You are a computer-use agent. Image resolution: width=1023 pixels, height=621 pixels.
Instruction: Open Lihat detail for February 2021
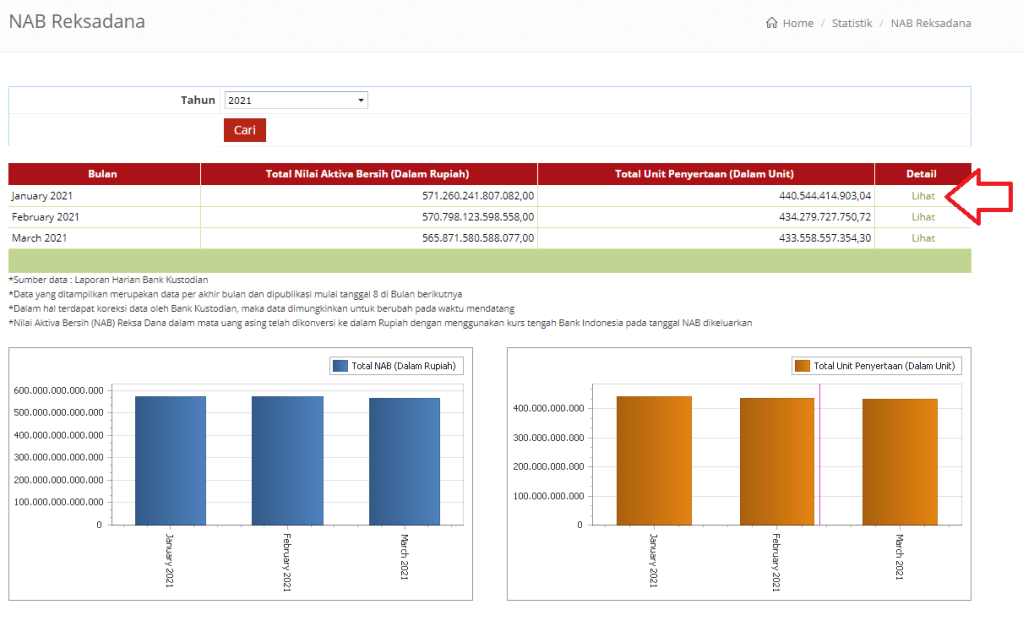click(x=922, y=217)
